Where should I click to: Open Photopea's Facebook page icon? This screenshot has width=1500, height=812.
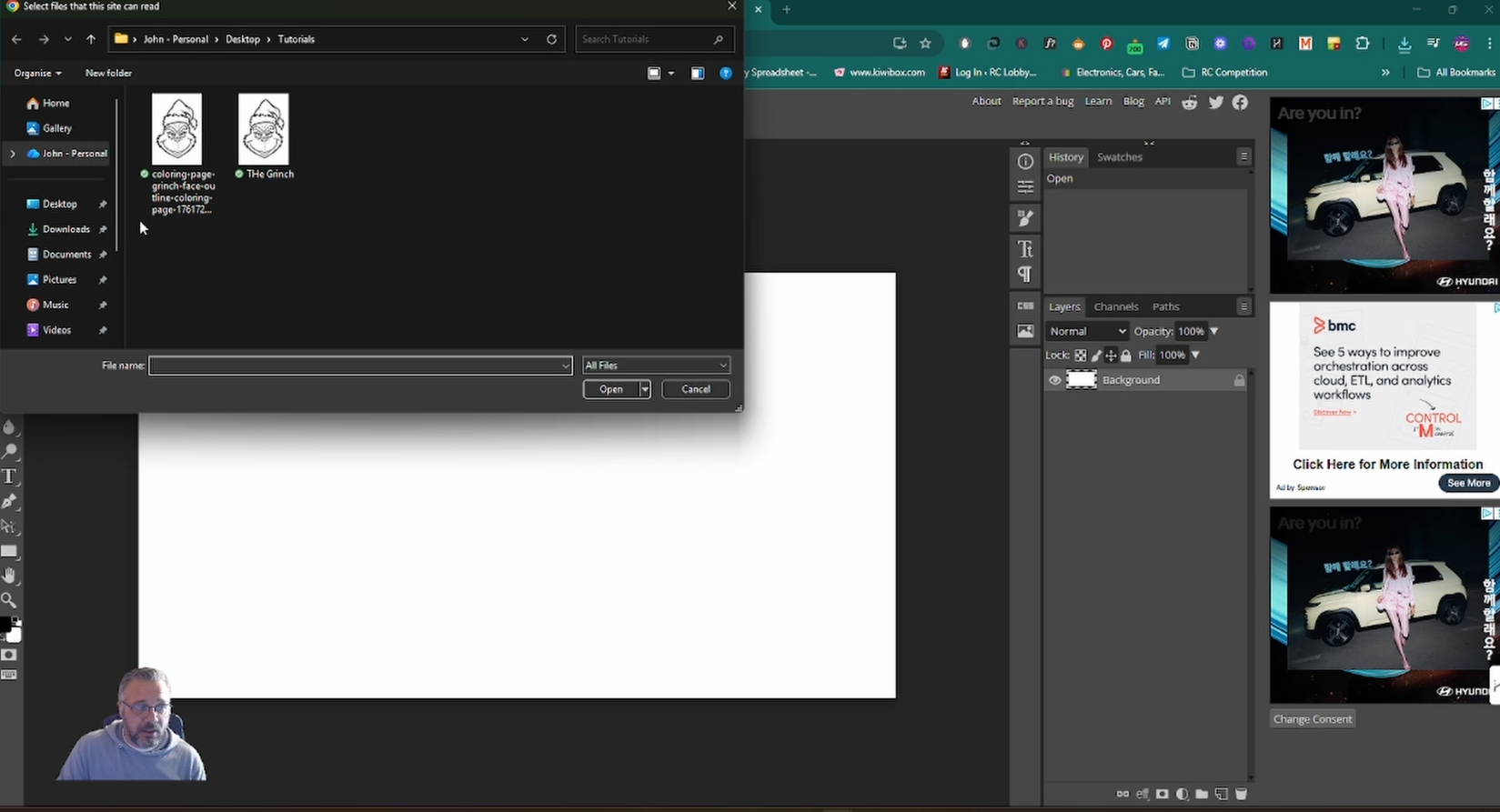pyautogui.click(x=1240, y=102)
